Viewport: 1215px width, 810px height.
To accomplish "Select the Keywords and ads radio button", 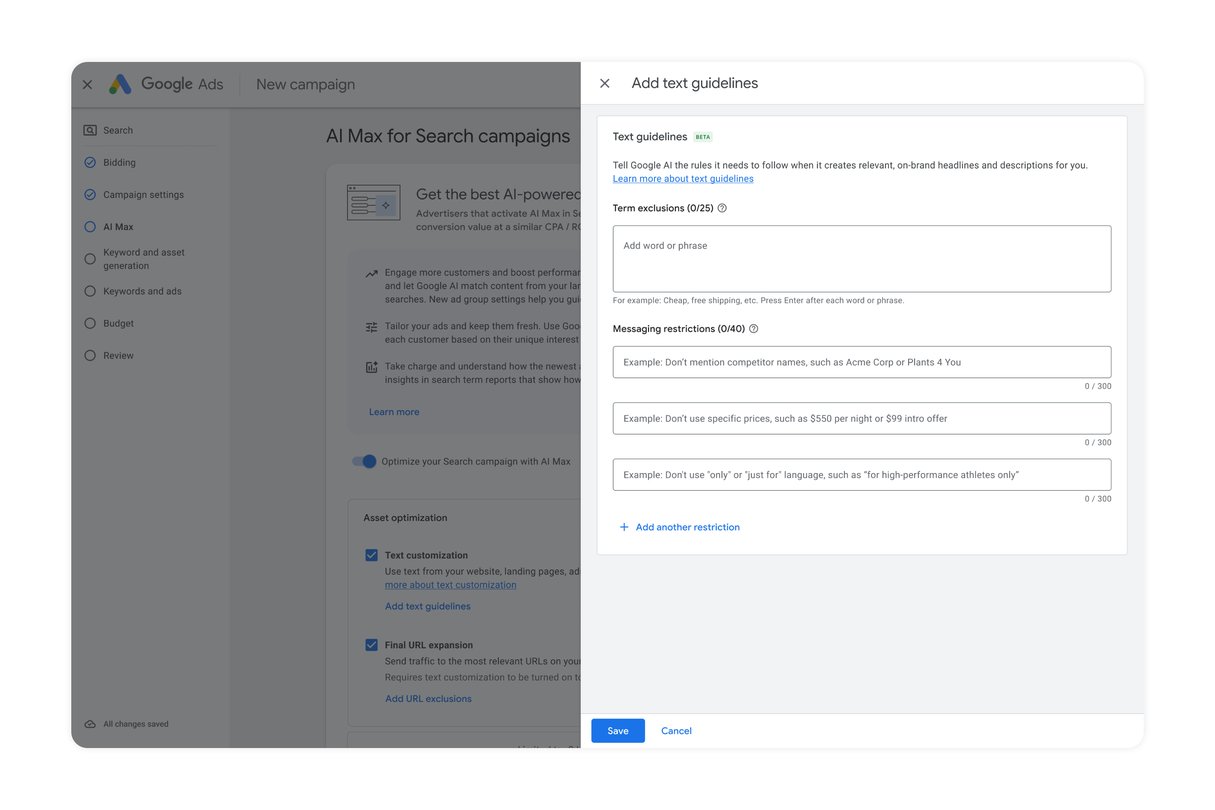I will [89, 291].
